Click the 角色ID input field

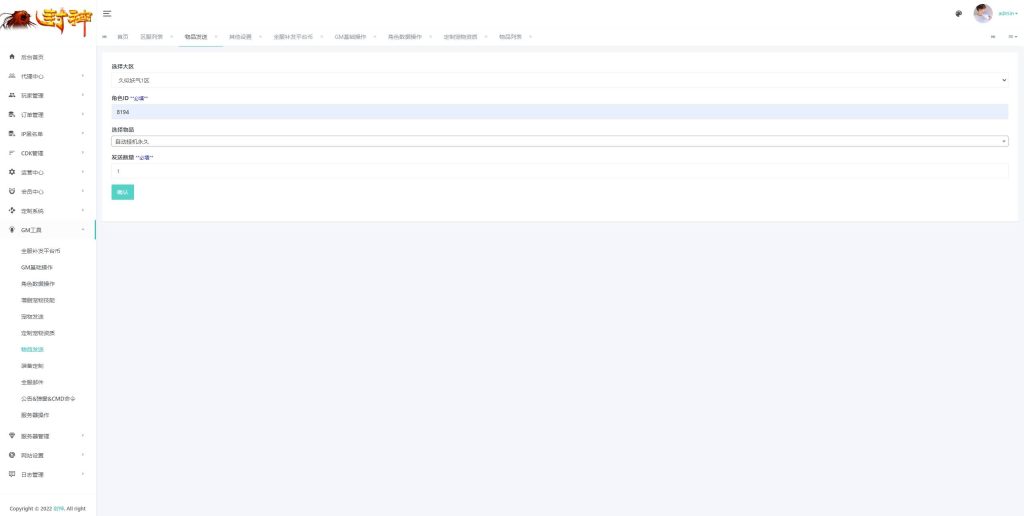pyautogui.click(x=559, y=112)
